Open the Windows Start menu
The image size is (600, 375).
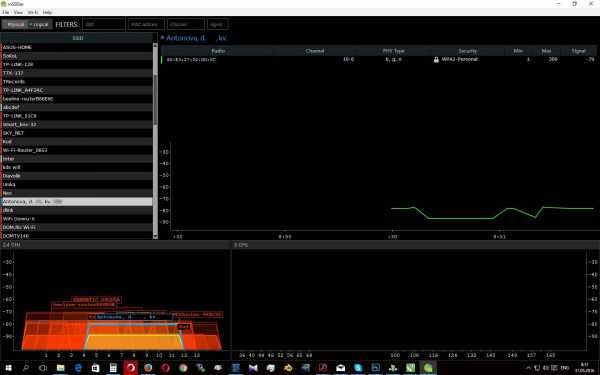click(8, 368)
